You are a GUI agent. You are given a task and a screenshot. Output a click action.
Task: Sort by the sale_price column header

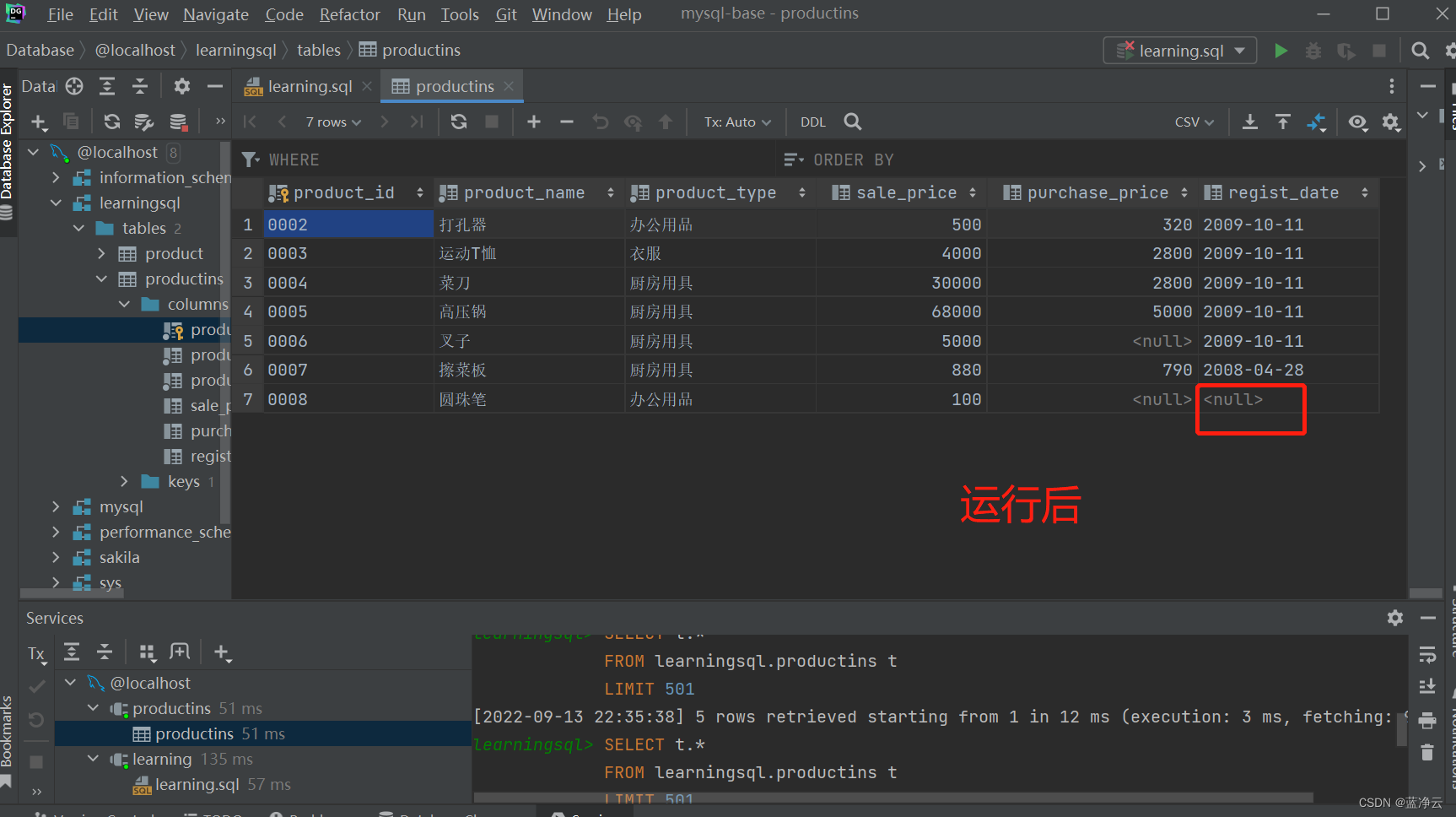pyautogui.click(x=904, y=192)
